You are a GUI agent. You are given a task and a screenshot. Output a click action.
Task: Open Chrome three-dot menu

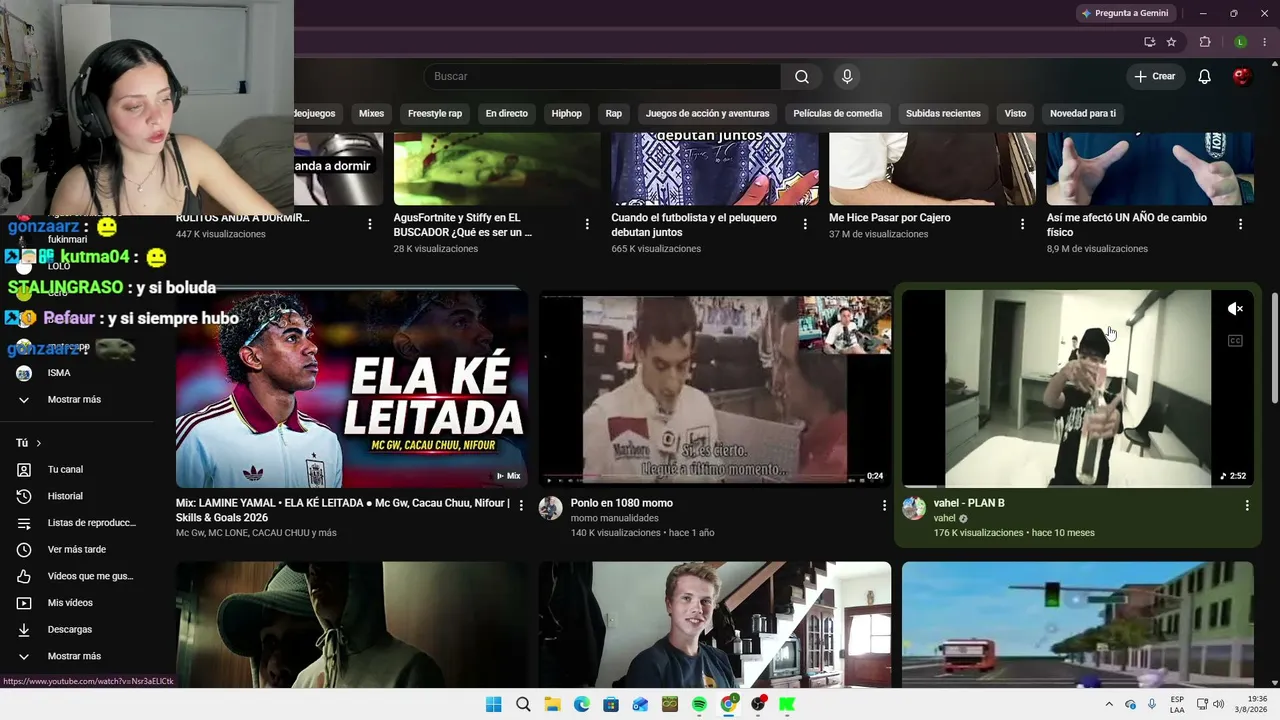tap(1265, 42)
